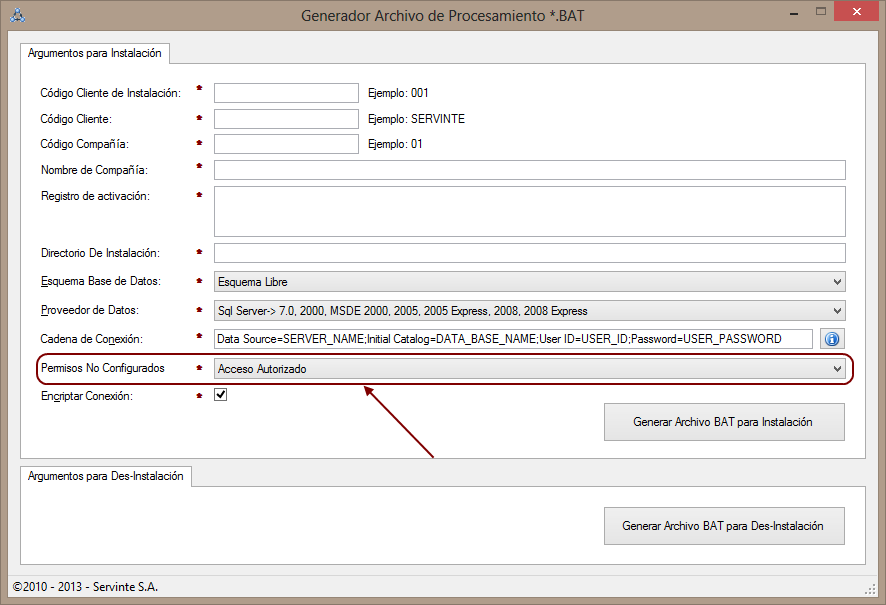Maximize the generator window

pyautogui.click(x=821, y=13)
